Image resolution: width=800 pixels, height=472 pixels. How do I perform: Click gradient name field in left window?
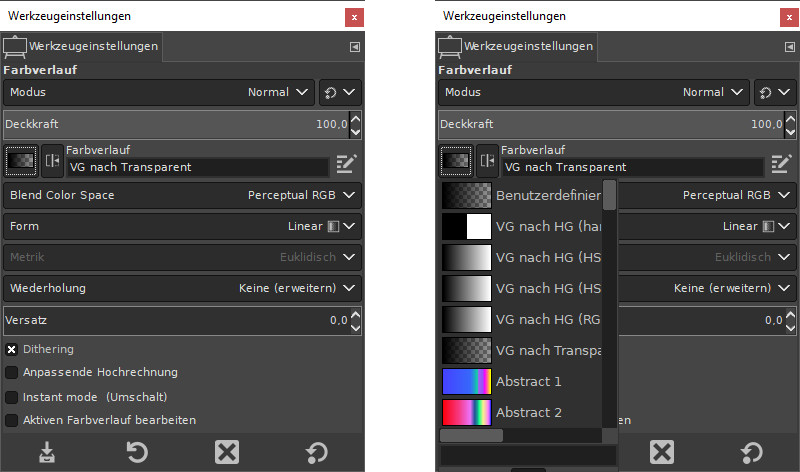[197, 167]
